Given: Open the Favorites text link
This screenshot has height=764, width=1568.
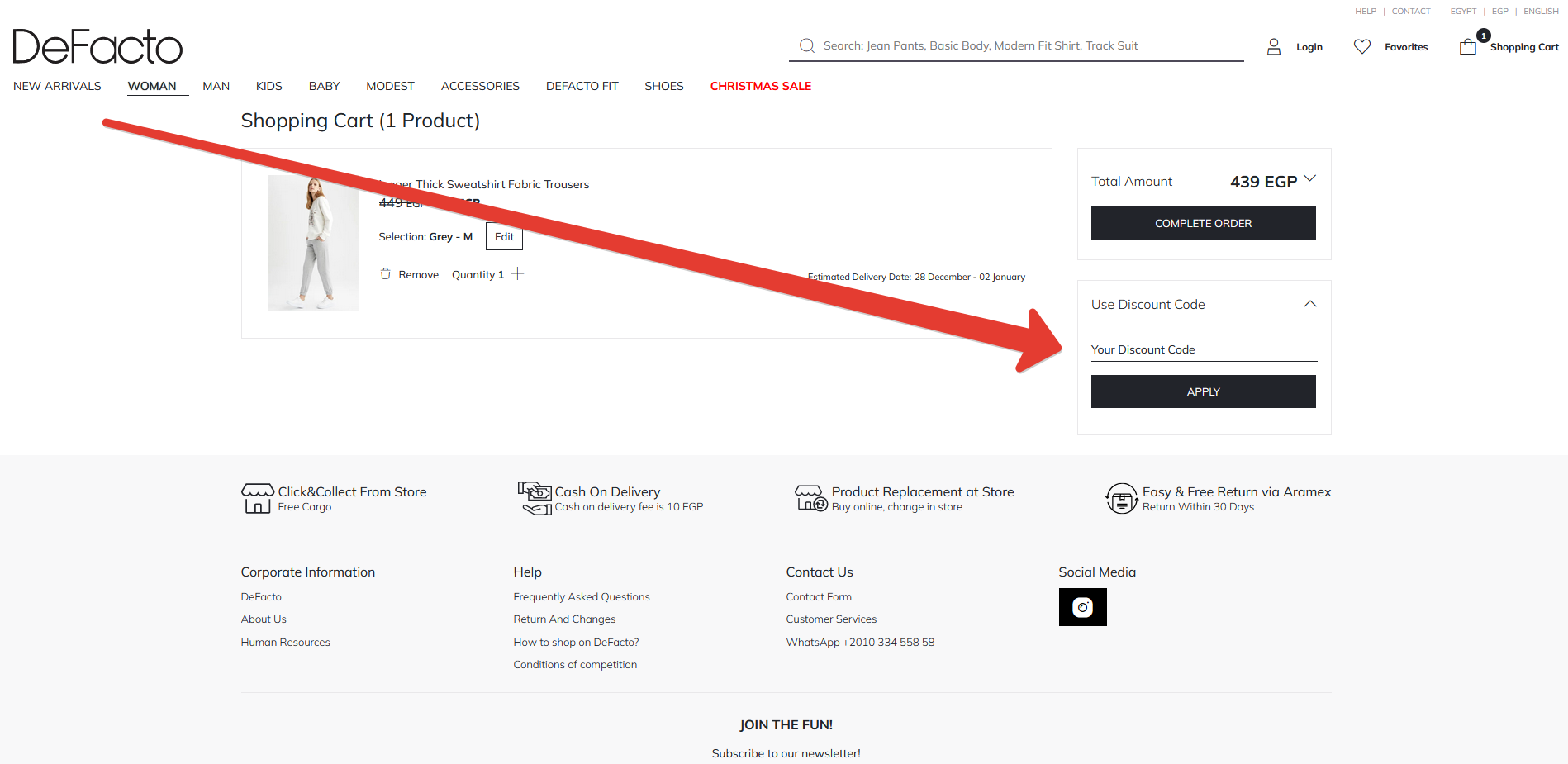Looking at the screenshot, I should (1406, 47).
